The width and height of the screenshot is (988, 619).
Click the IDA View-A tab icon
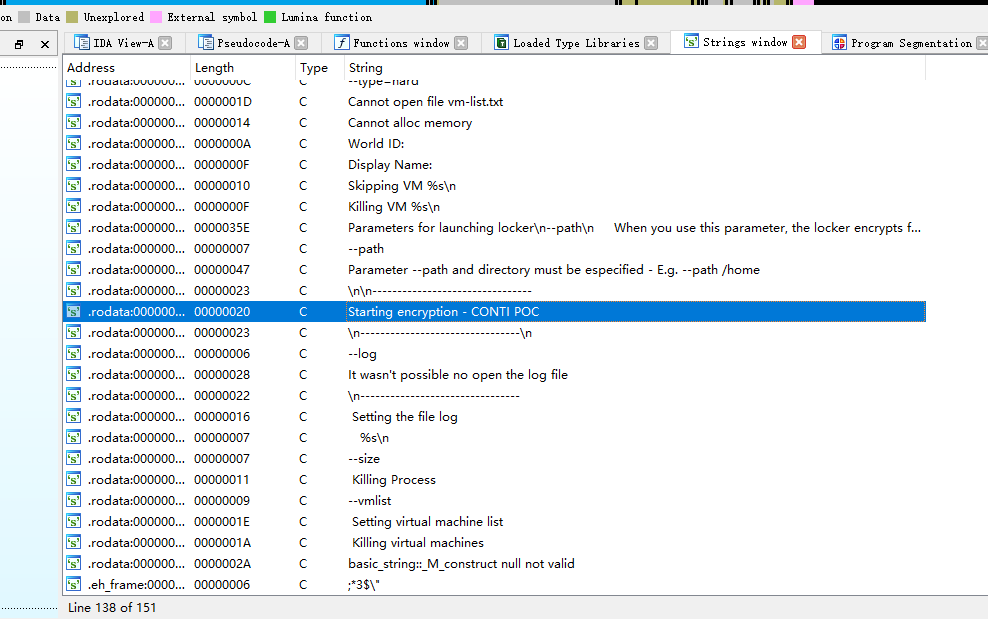[x=81, y=42]
